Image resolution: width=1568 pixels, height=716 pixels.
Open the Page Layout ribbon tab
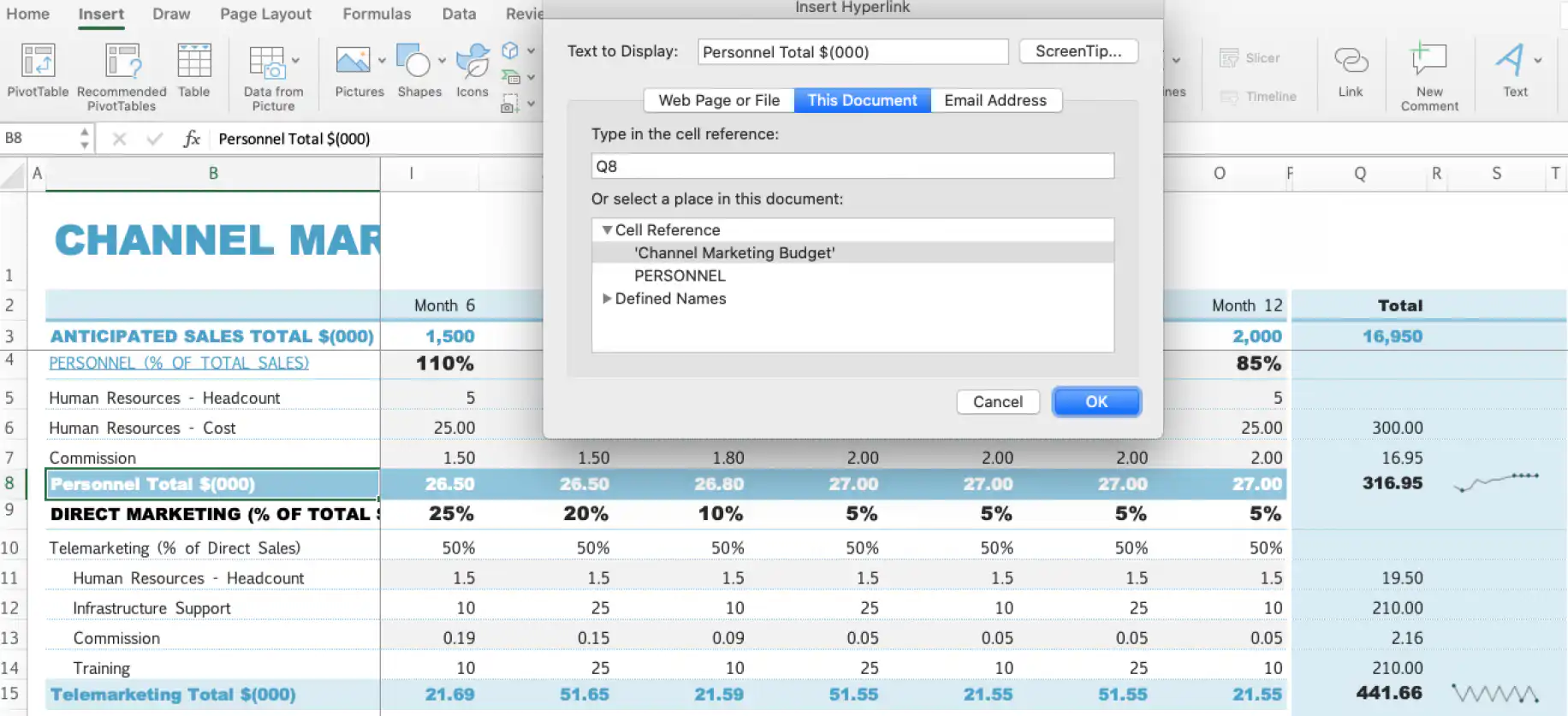tap(265, 14)
